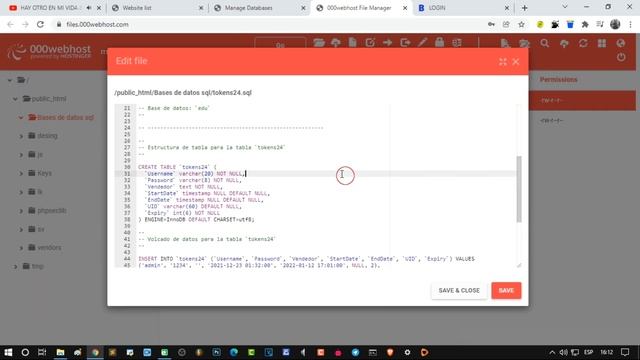Viewport: 640px width, 360px height.
Task: Click the Permissions column header
Action: click(x=558, y=80)
